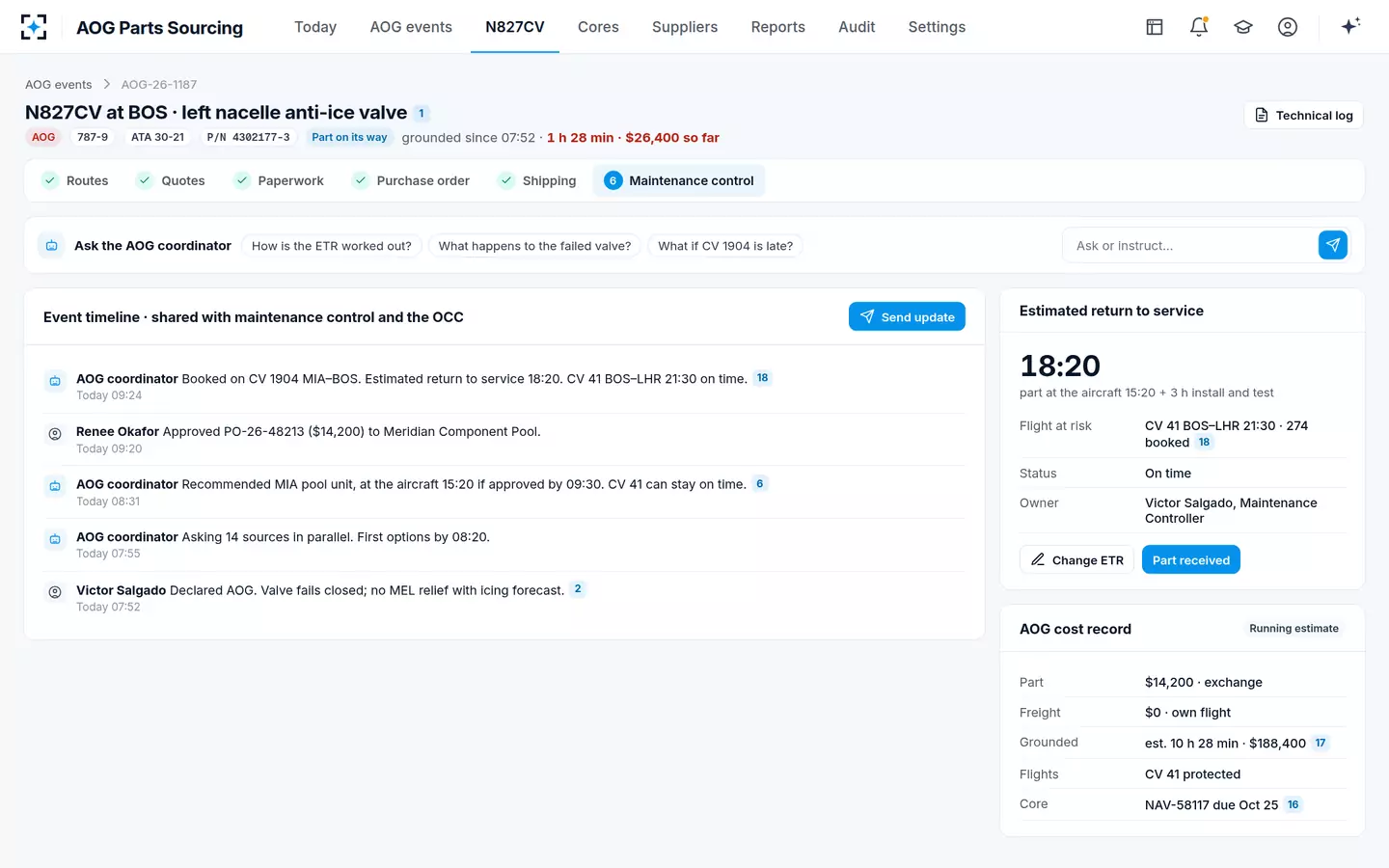Image resolution: width=1389 pixels, height=868 pixels.
Task: Open the Reports tab
Action: 778,27
